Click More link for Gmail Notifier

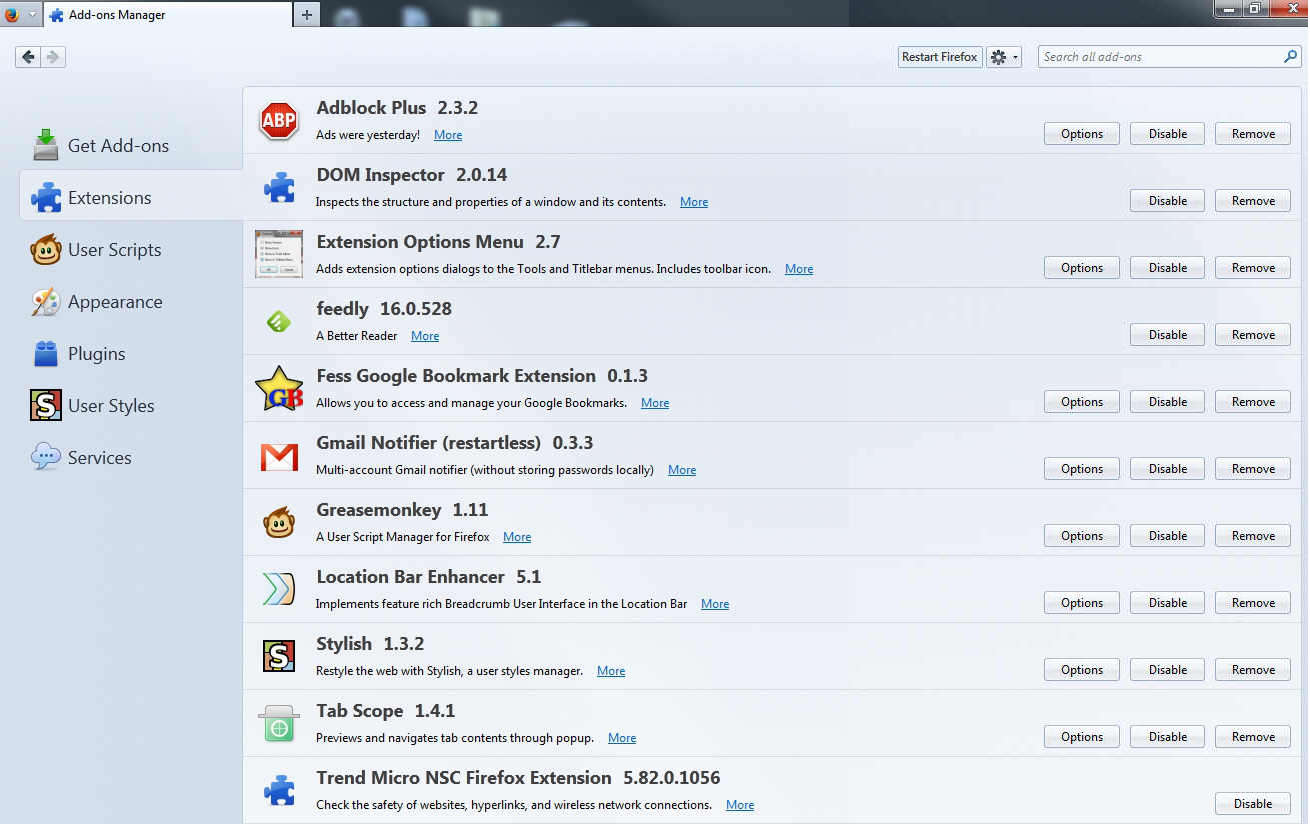pyautogui.click(x=682, y=470)
